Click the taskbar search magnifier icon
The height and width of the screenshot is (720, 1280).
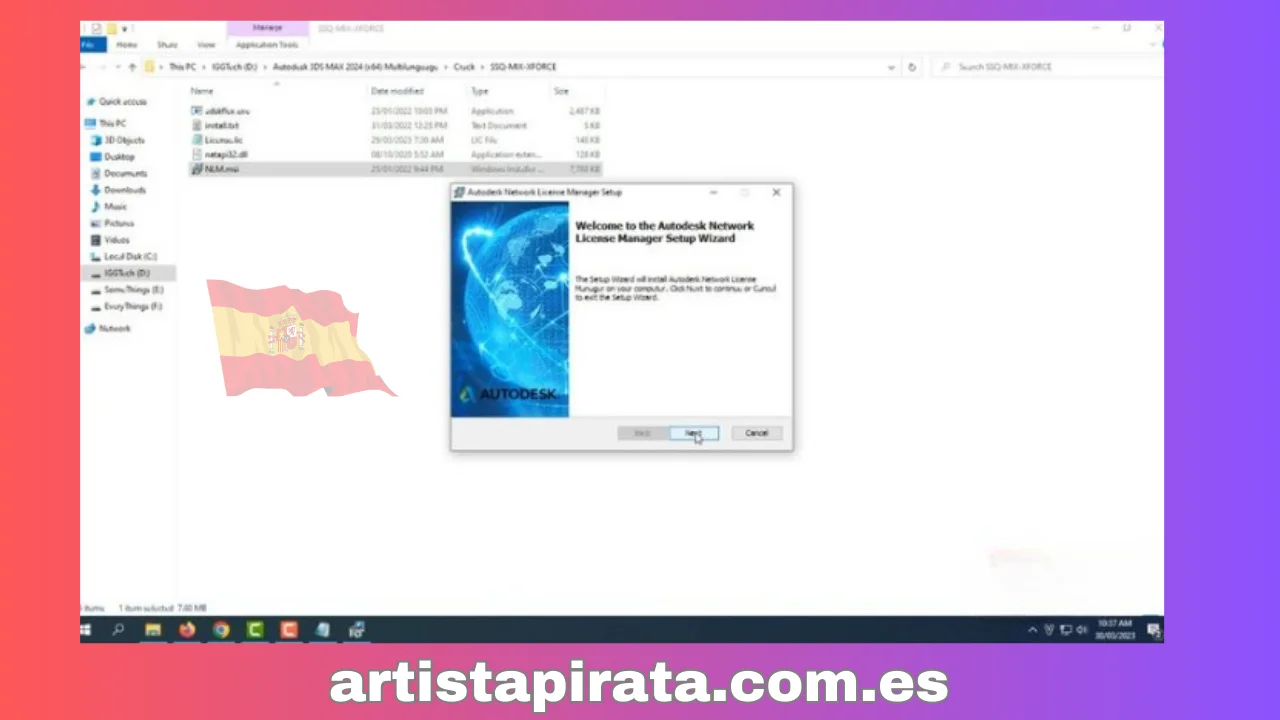coord(119,630)
